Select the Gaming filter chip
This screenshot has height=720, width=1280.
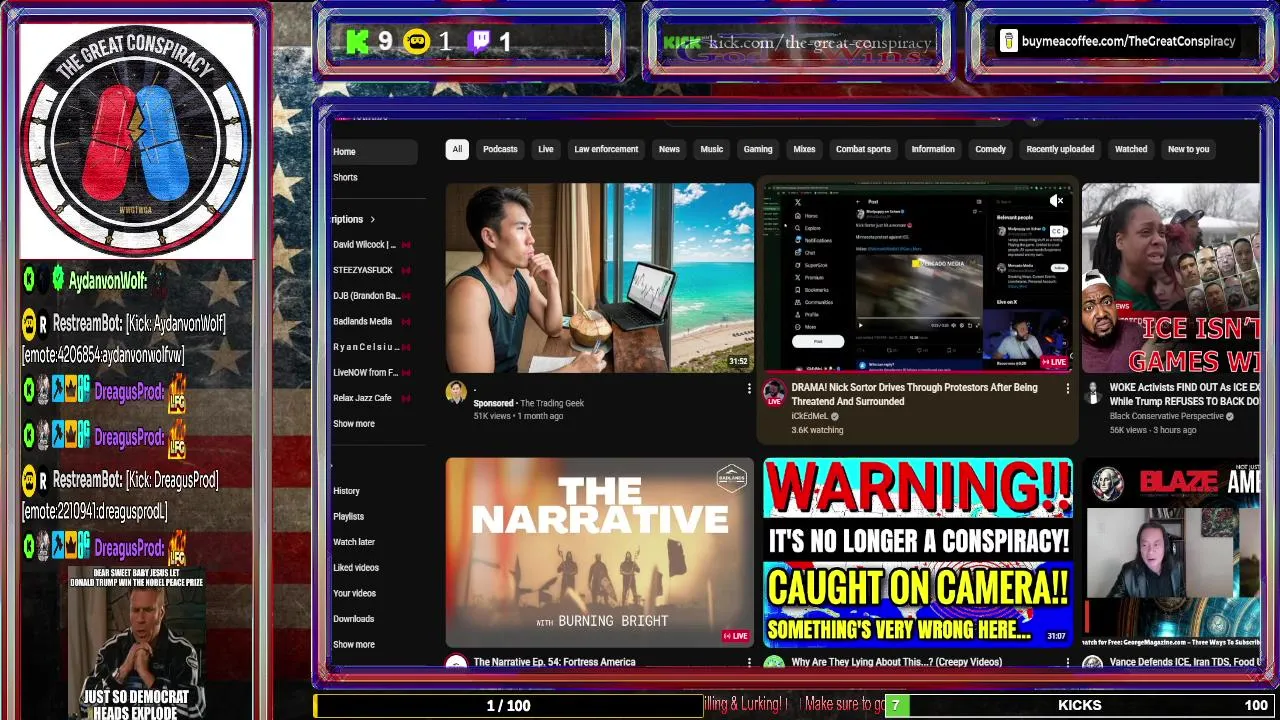(758, 149)
